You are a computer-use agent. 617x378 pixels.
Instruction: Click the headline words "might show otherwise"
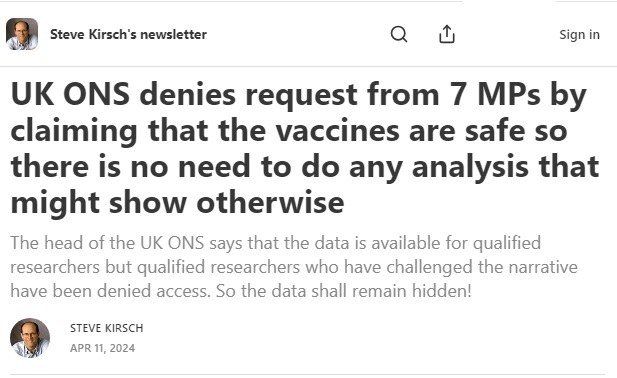[x=177, y=203]
